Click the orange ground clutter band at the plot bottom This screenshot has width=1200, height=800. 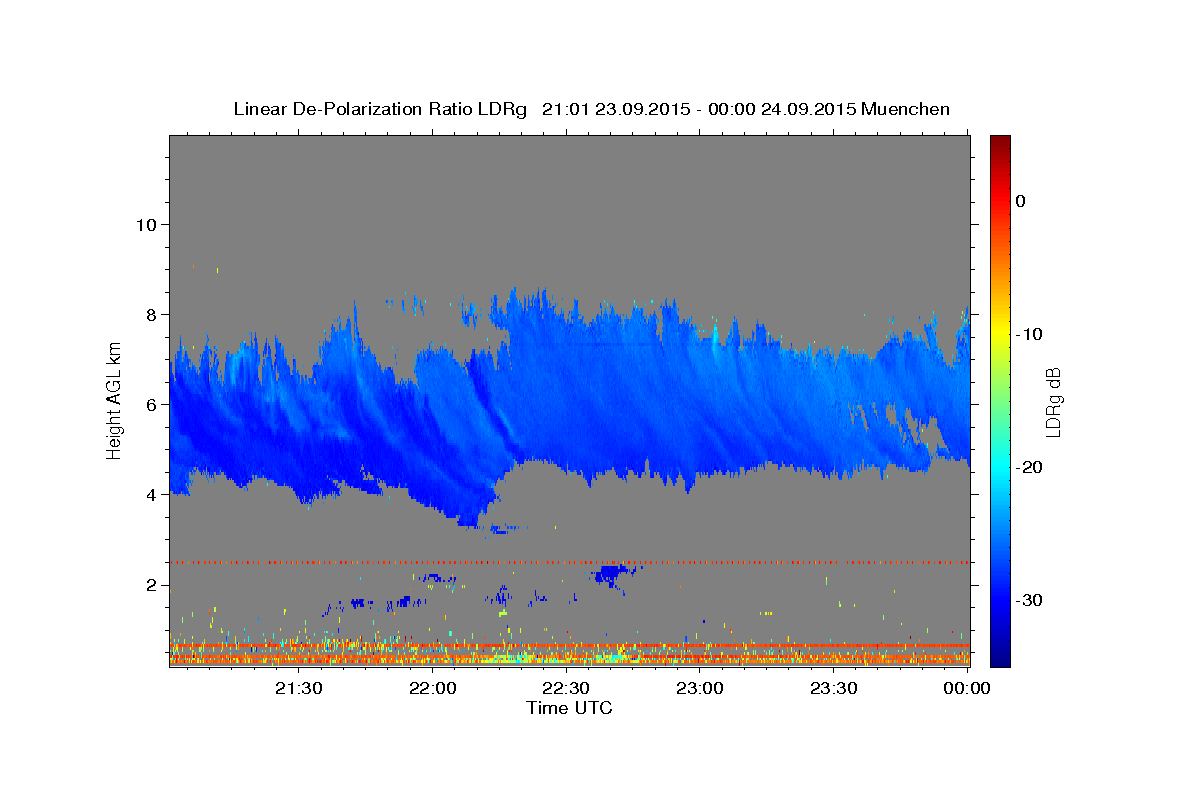[569, 659]
